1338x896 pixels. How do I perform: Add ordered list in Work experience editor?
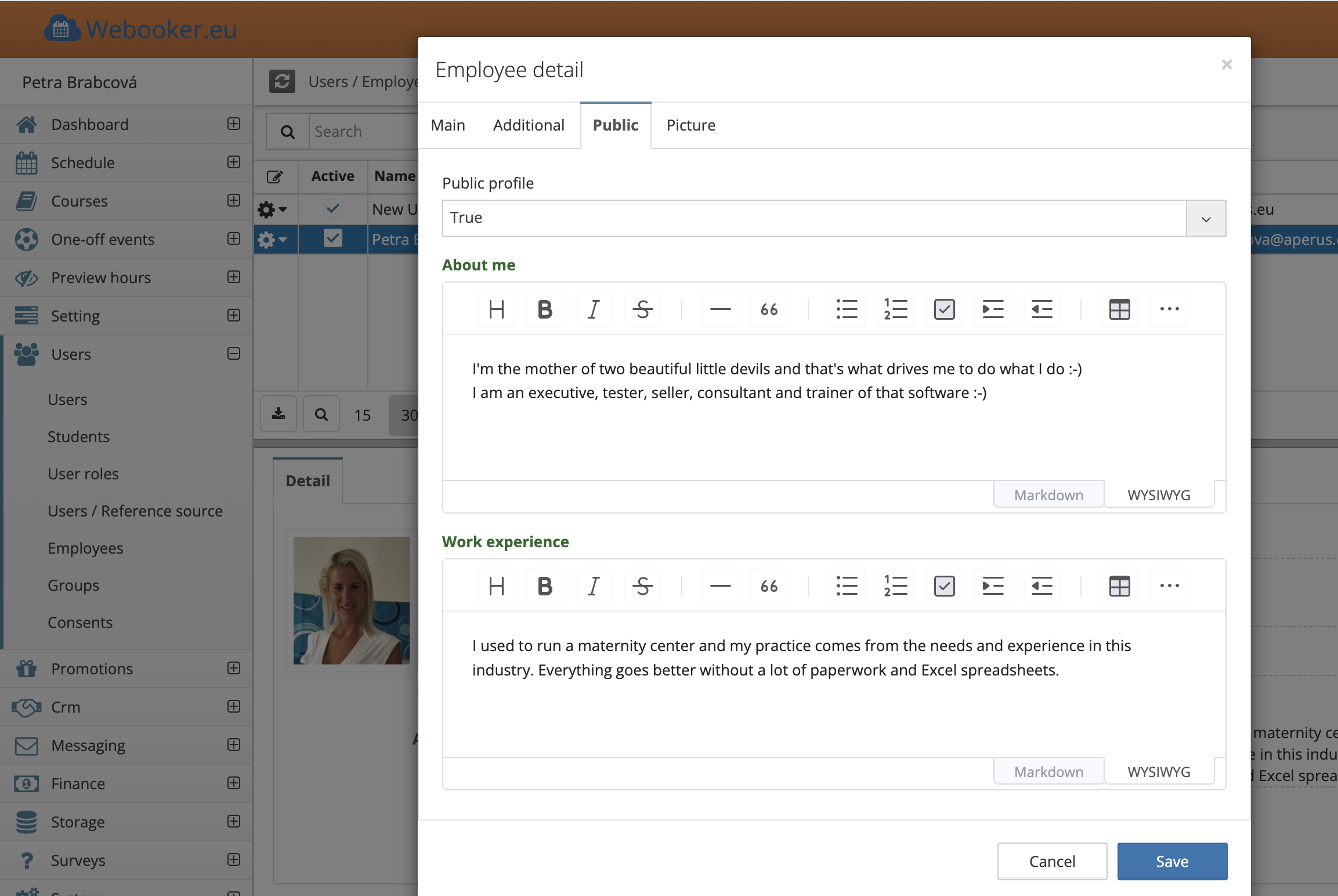(x=895, y=586)
